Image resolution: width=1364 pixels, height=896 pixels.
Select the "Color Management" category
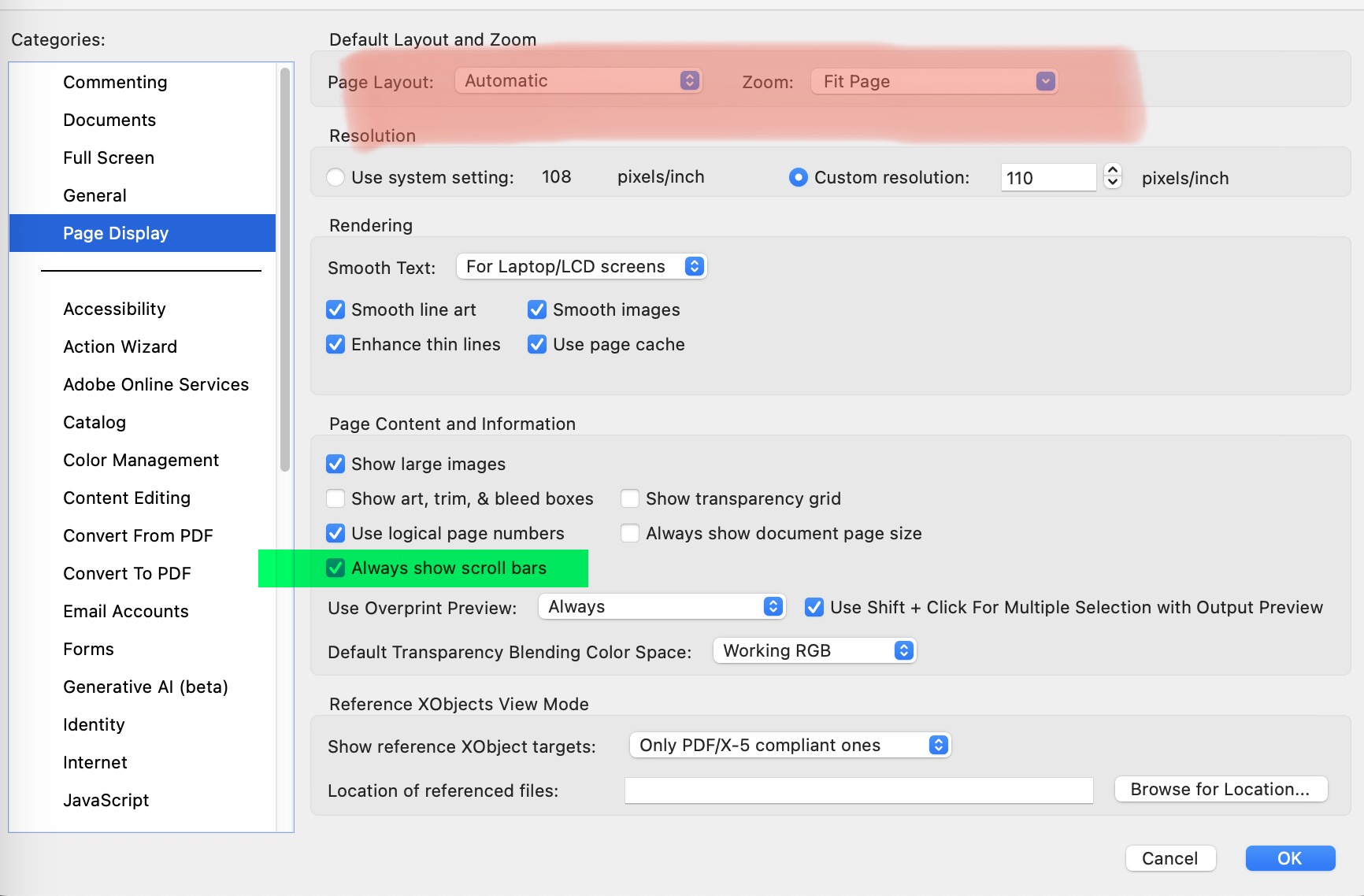click(141, 460)
